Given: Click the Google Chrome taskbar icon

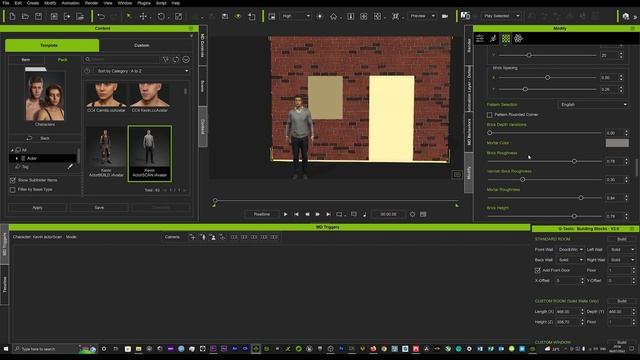Looking at the screenshot, I should [384, 349].
